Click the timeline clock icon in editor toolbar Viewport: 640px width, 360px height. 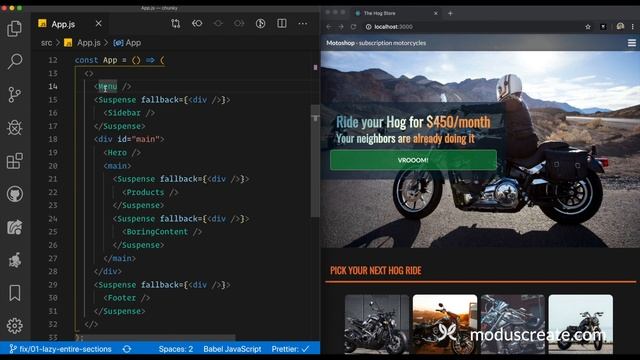coord(260,24)
